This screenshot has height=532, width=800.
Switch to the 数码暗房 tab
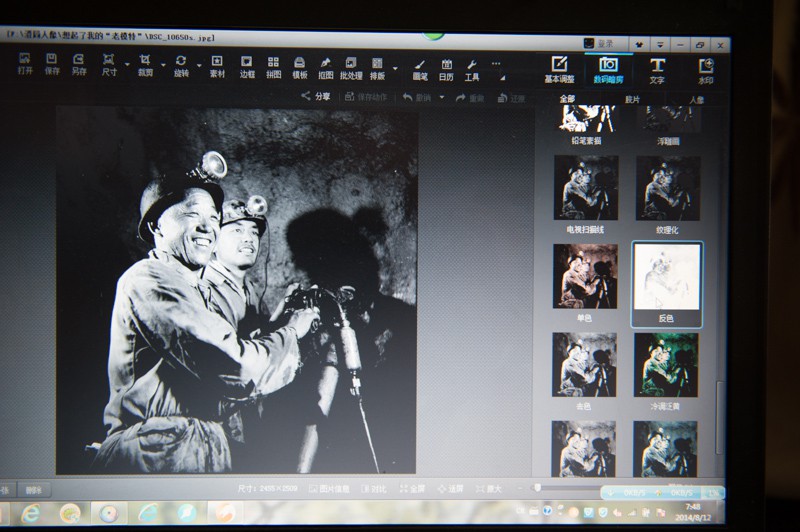click(608, 70)
